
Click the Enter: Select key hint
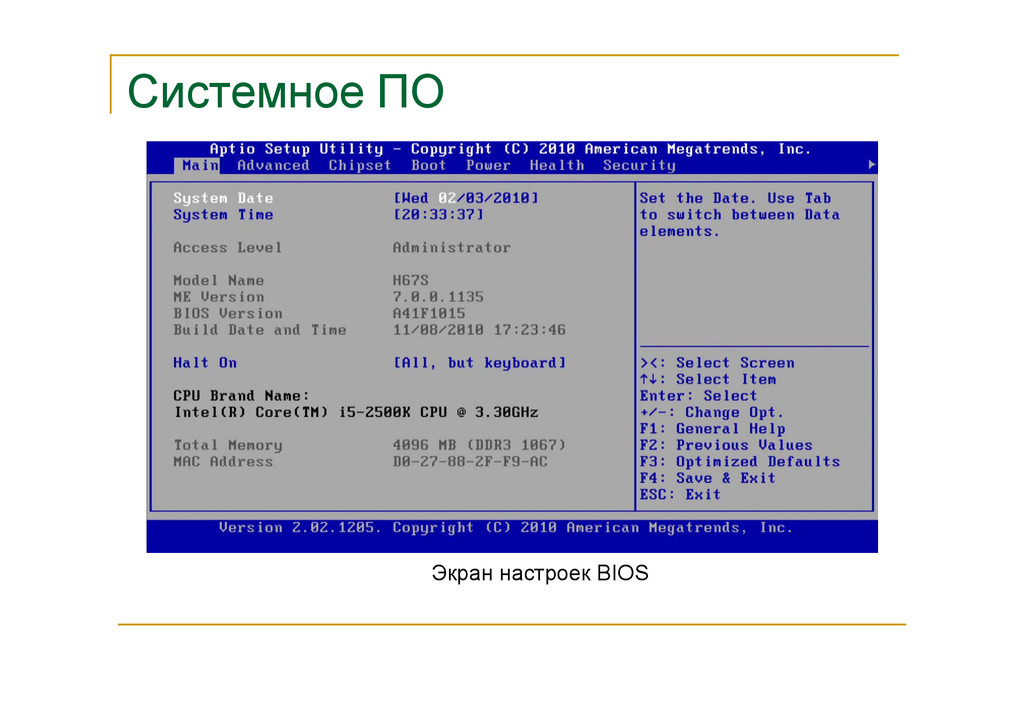pyautogui.click(x=698, y=396)
